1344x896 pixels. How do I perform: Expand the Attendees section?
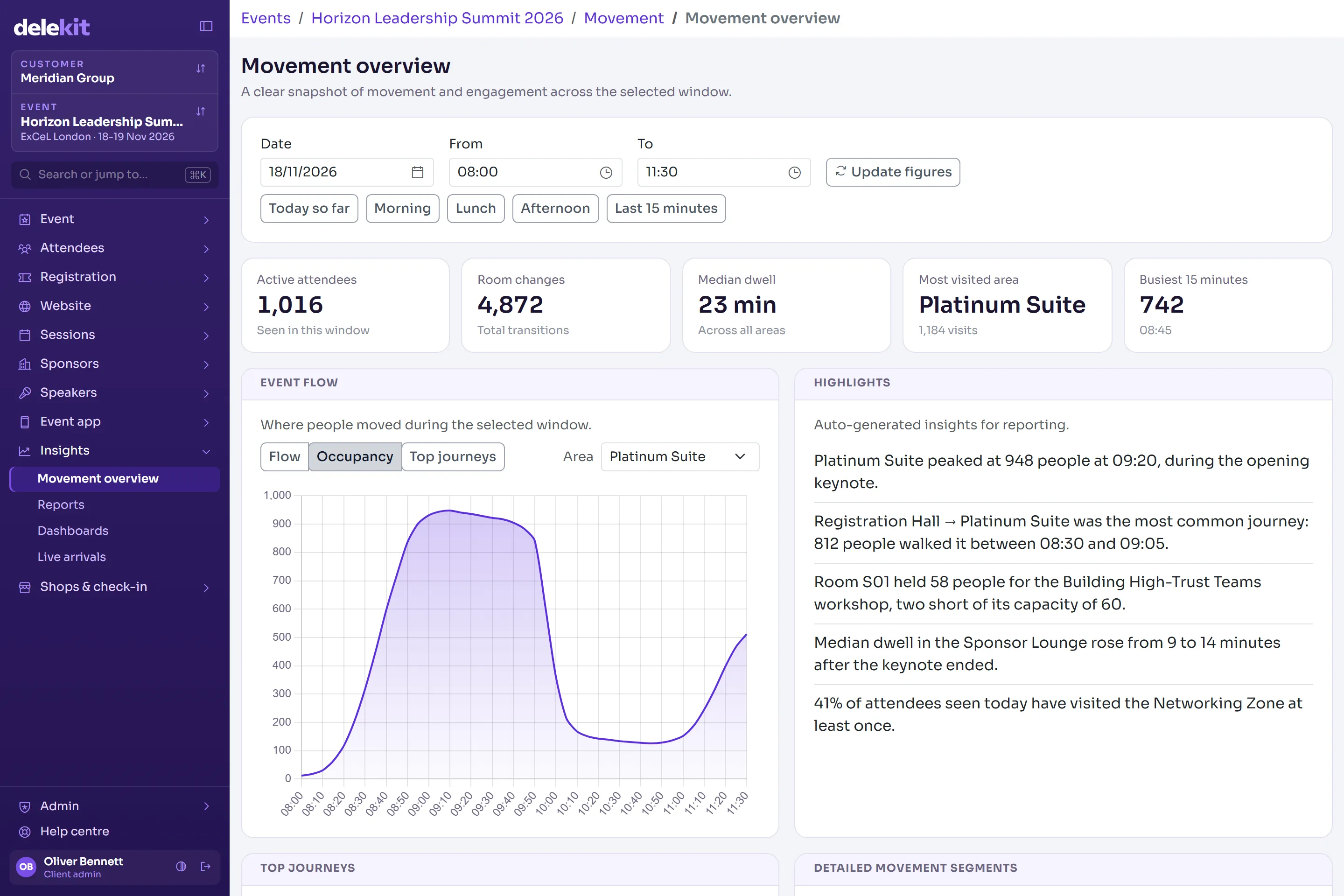[x=206, y=249]
